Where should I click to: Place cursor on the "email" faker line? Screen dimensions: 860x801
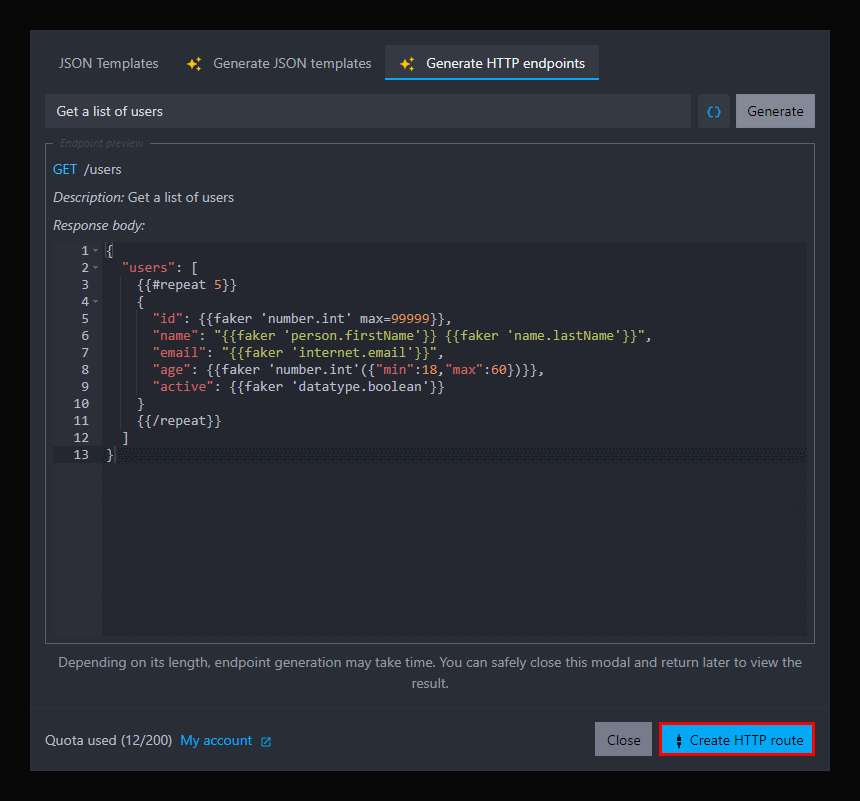(x=300, y=353)
